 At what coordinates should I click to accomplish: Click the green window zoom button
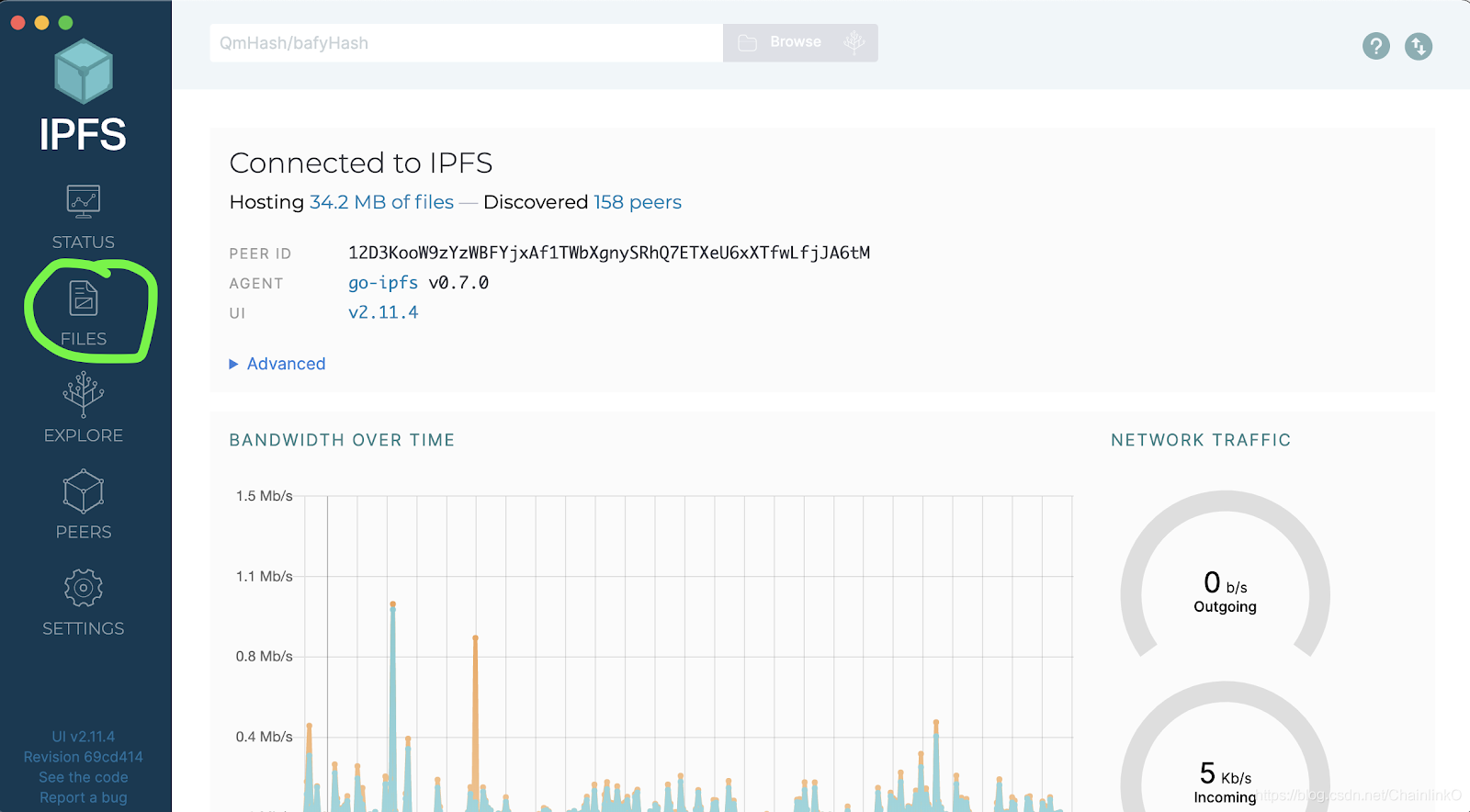pyautogui.click(x=65, y=22)
